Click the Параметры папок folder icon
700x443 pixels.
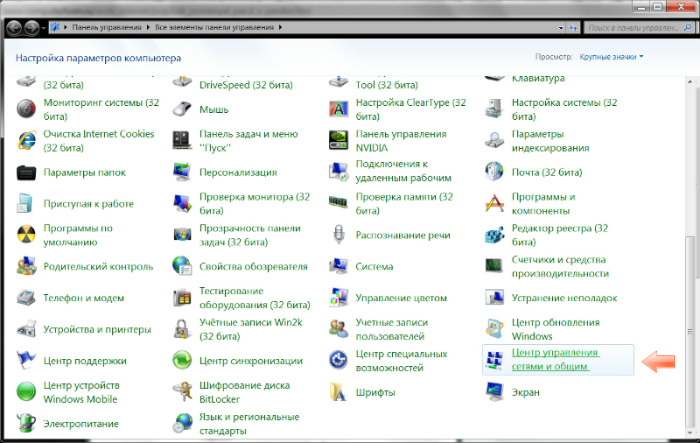coord(26,172)
